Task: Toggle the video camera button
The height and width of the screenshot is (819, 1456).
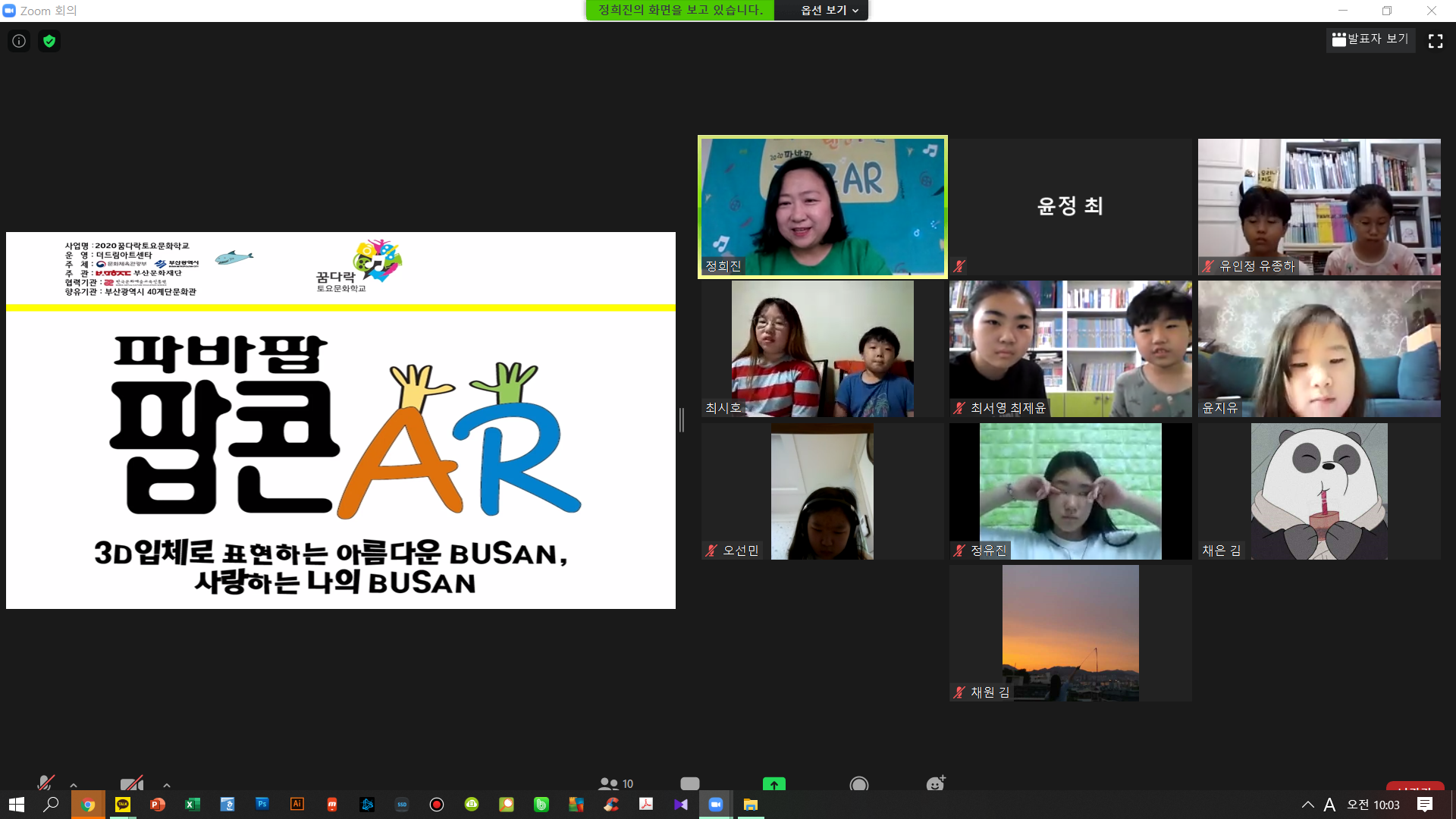Action: coord(132,783)
